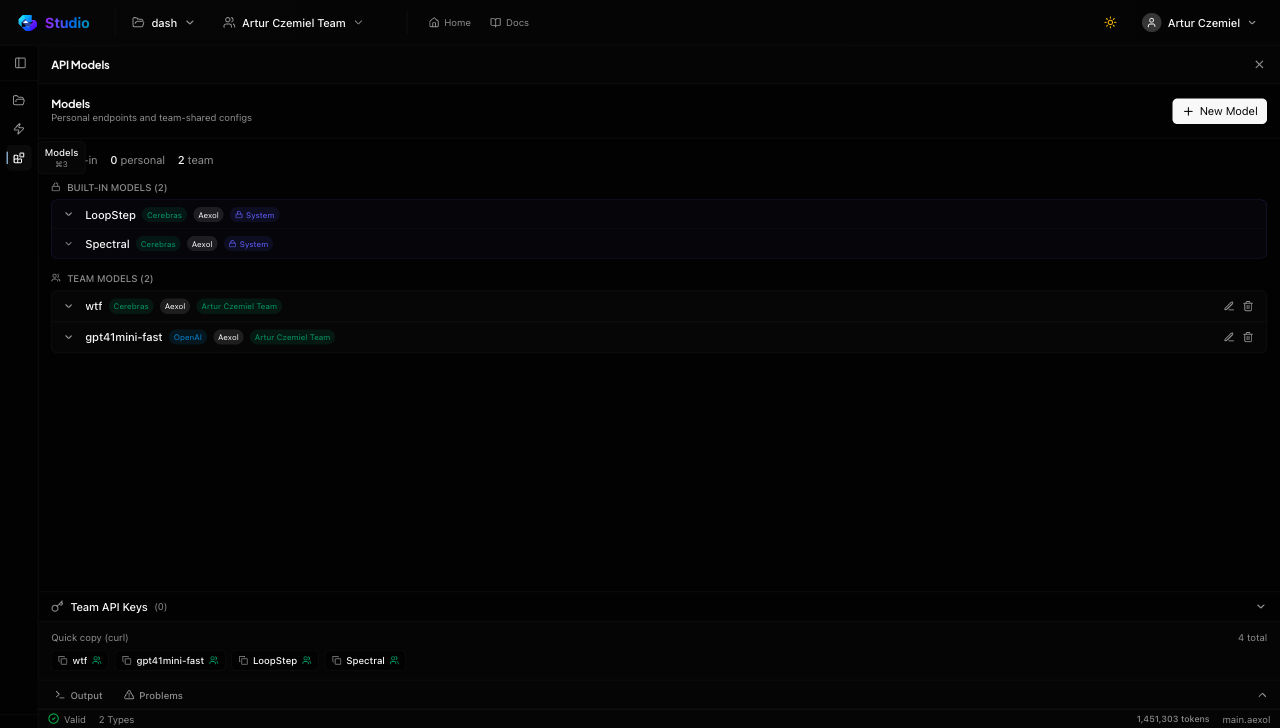
Task: Go to Home in top navigation
Action: tap(449, 23)
